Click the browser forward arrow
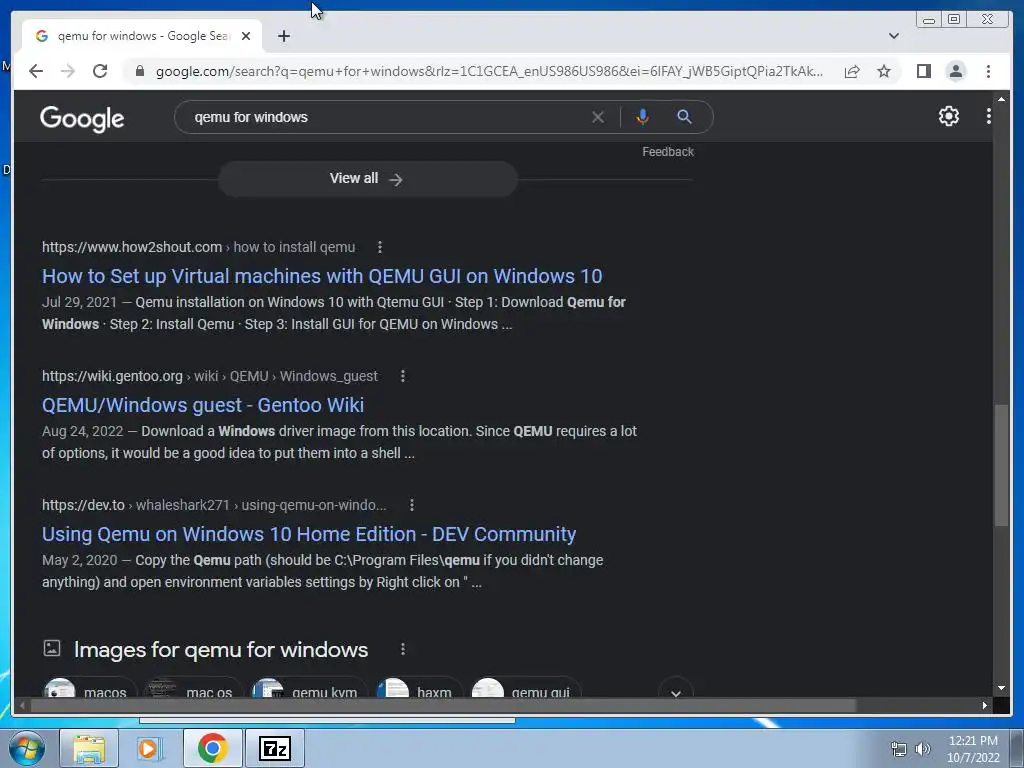The height and width of the screenshot is (768, 1024). 68,71
